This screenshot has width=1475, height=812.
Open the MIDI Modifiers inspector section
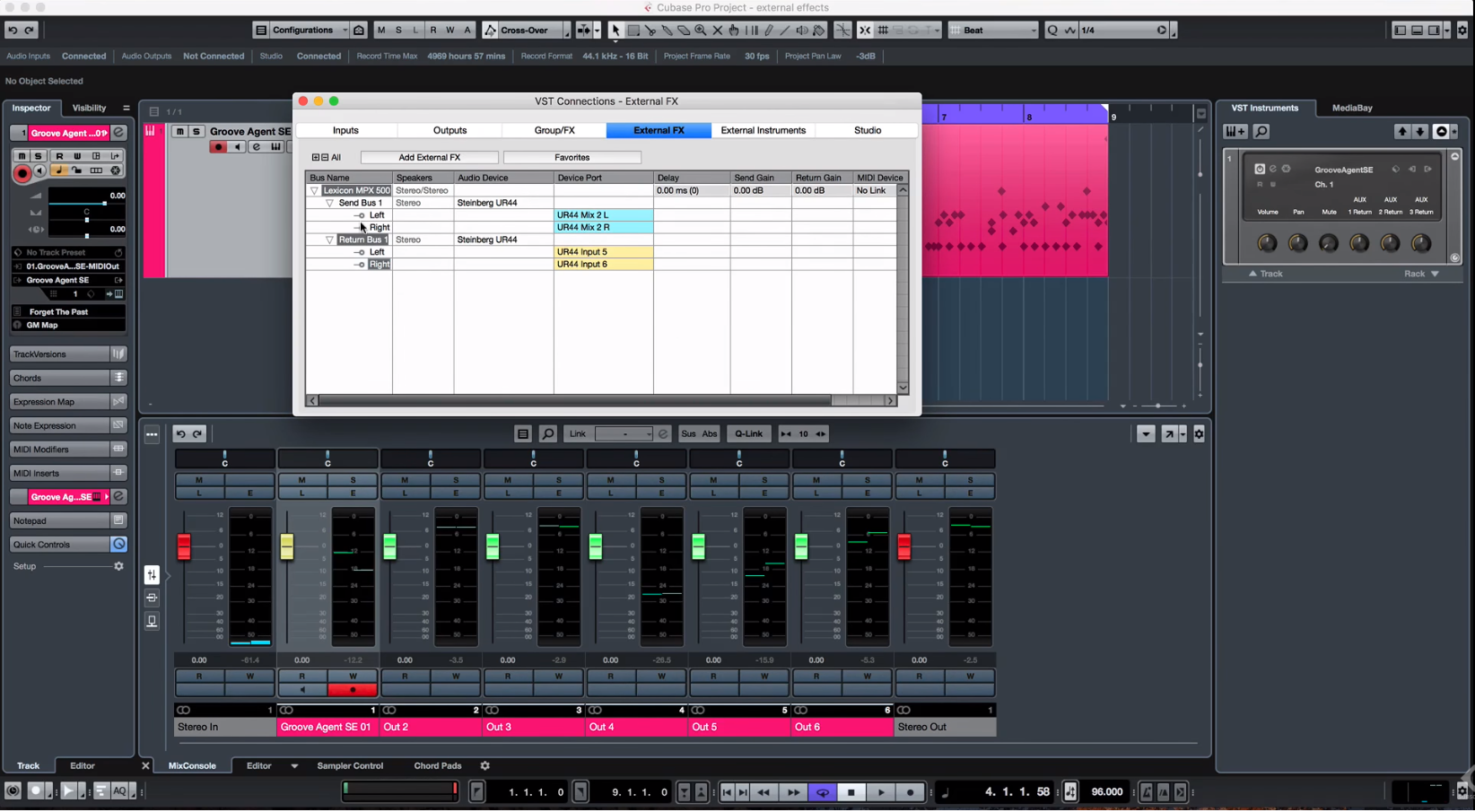coord(67,450)
